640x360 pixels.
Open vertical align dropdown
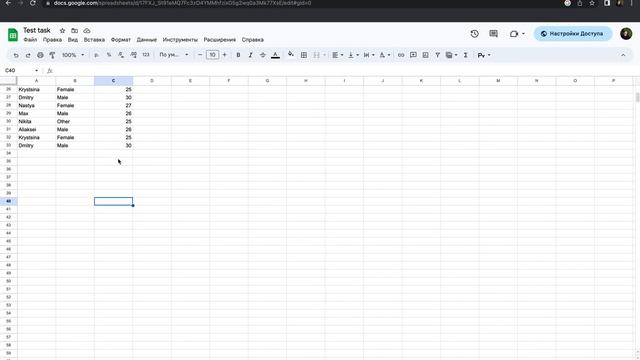click(353, 55)
